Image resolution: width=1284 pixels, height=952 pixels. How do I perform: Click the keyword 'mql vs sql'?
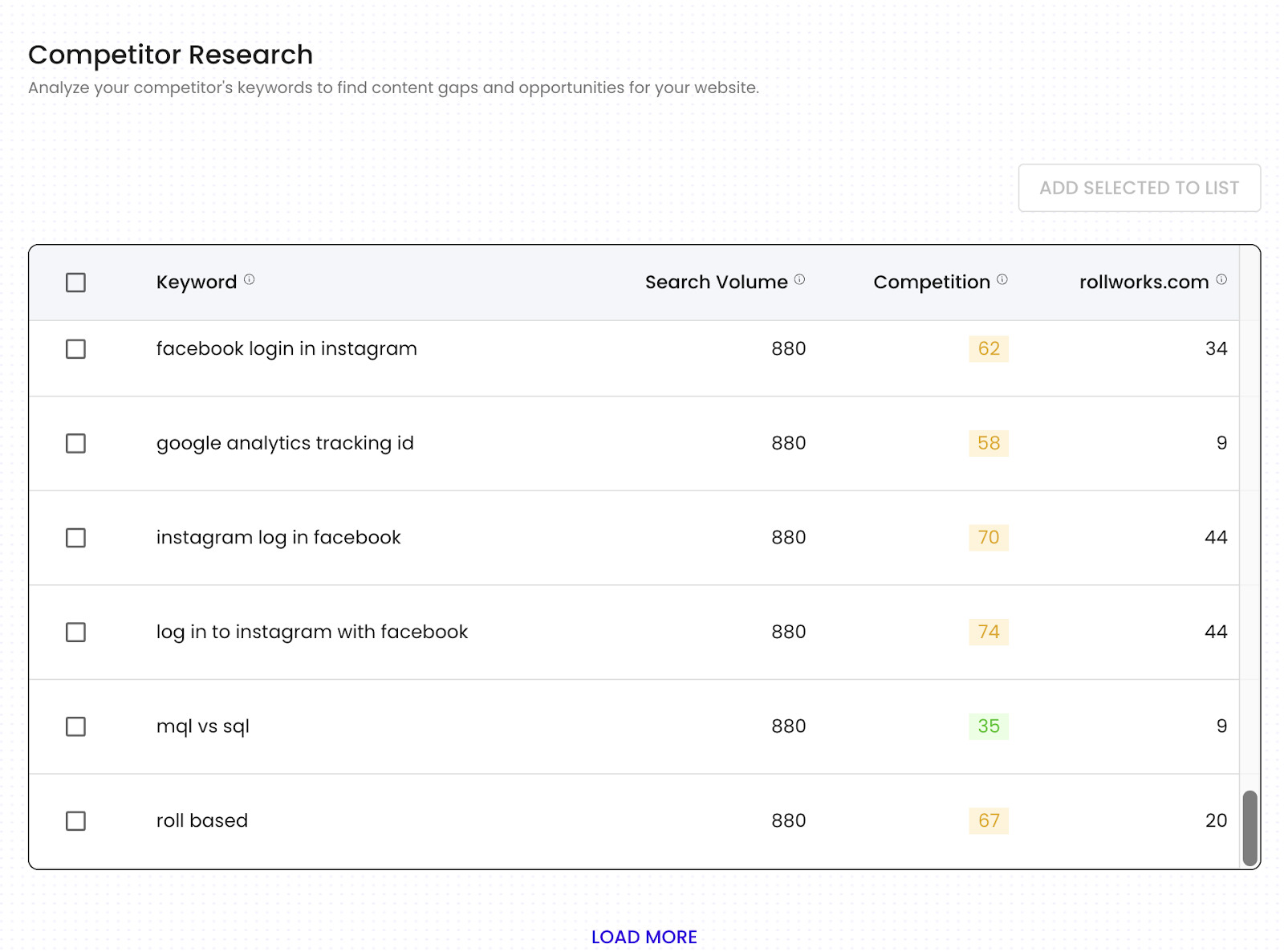[203, 726]
